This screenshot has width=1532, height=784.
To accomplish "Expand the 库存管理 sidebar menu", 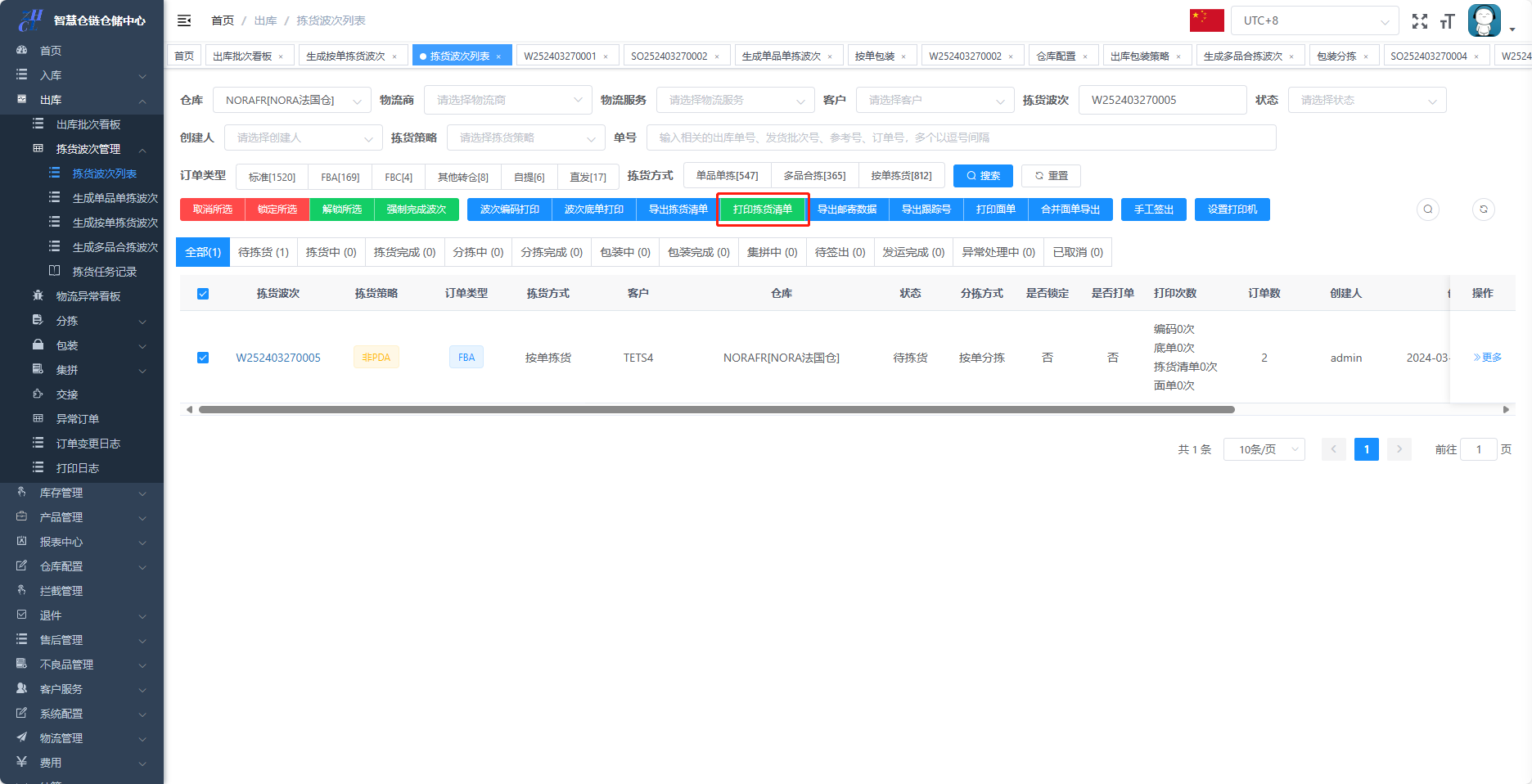I will pyautogui.click(x=82, y=493).
